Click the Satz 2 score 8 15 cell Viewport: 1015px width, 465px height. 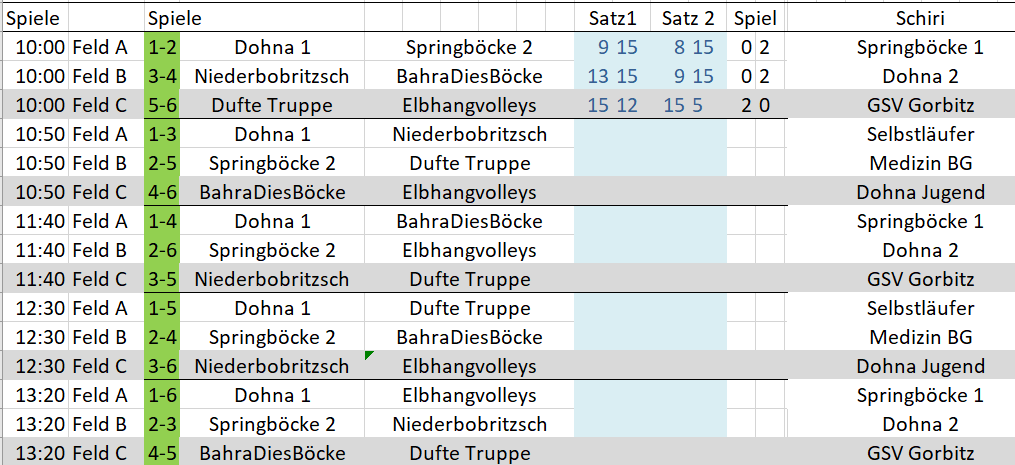(688, 47)
